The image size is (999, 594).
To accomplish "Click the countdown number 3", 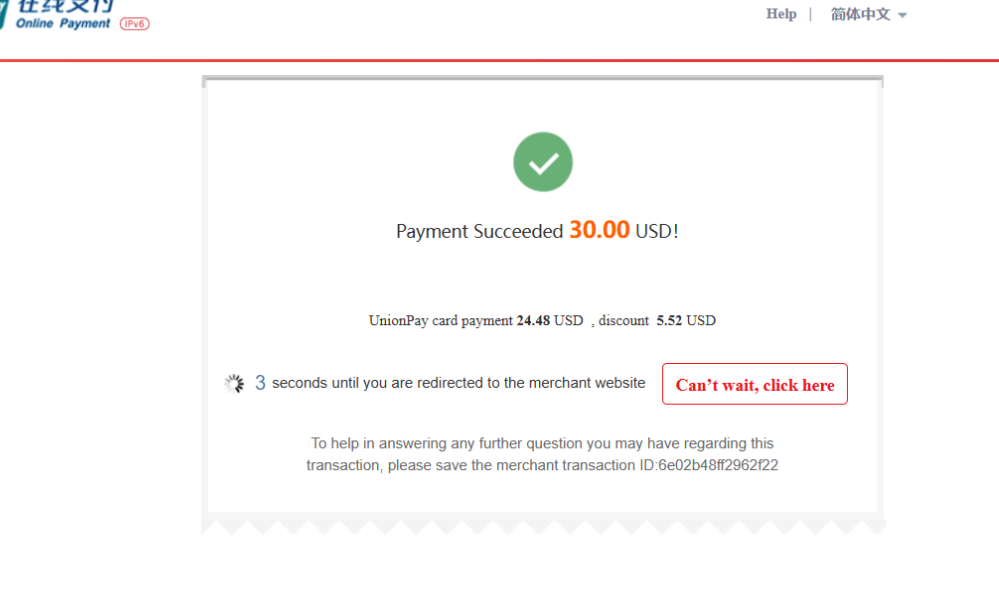I will (x=260, y=383).
